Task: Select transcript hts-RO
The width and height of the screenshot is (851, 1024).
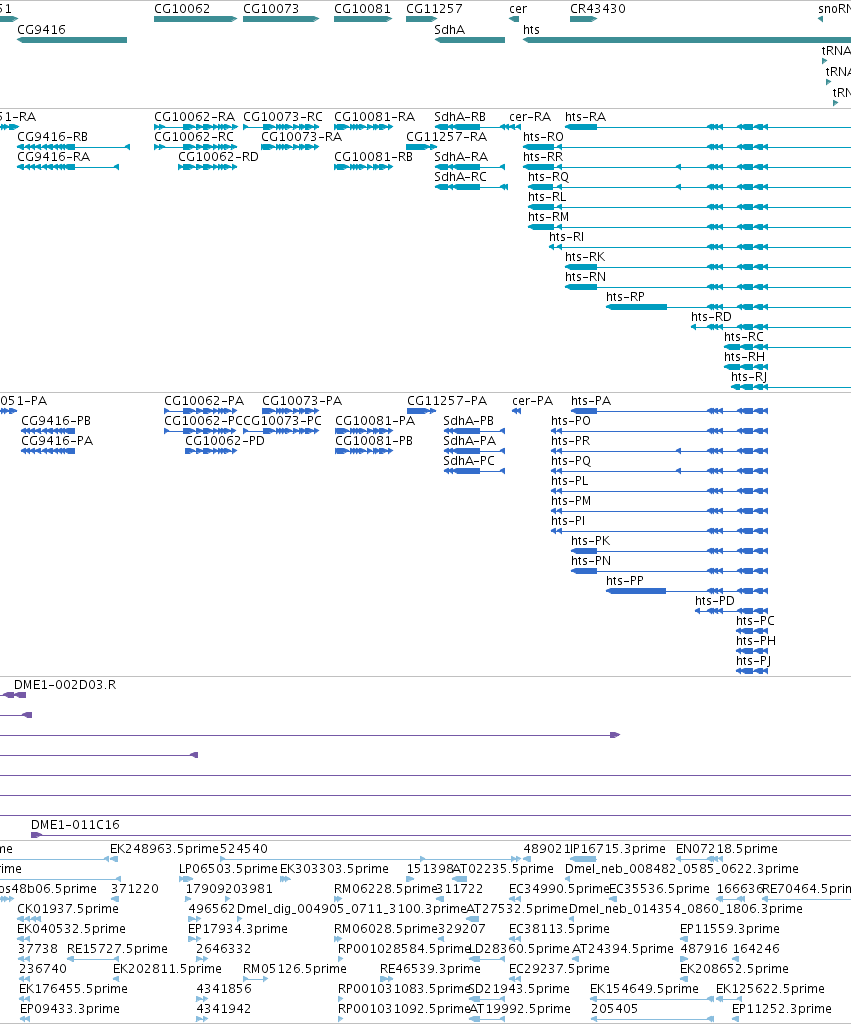Action: [x=687, y=147]
